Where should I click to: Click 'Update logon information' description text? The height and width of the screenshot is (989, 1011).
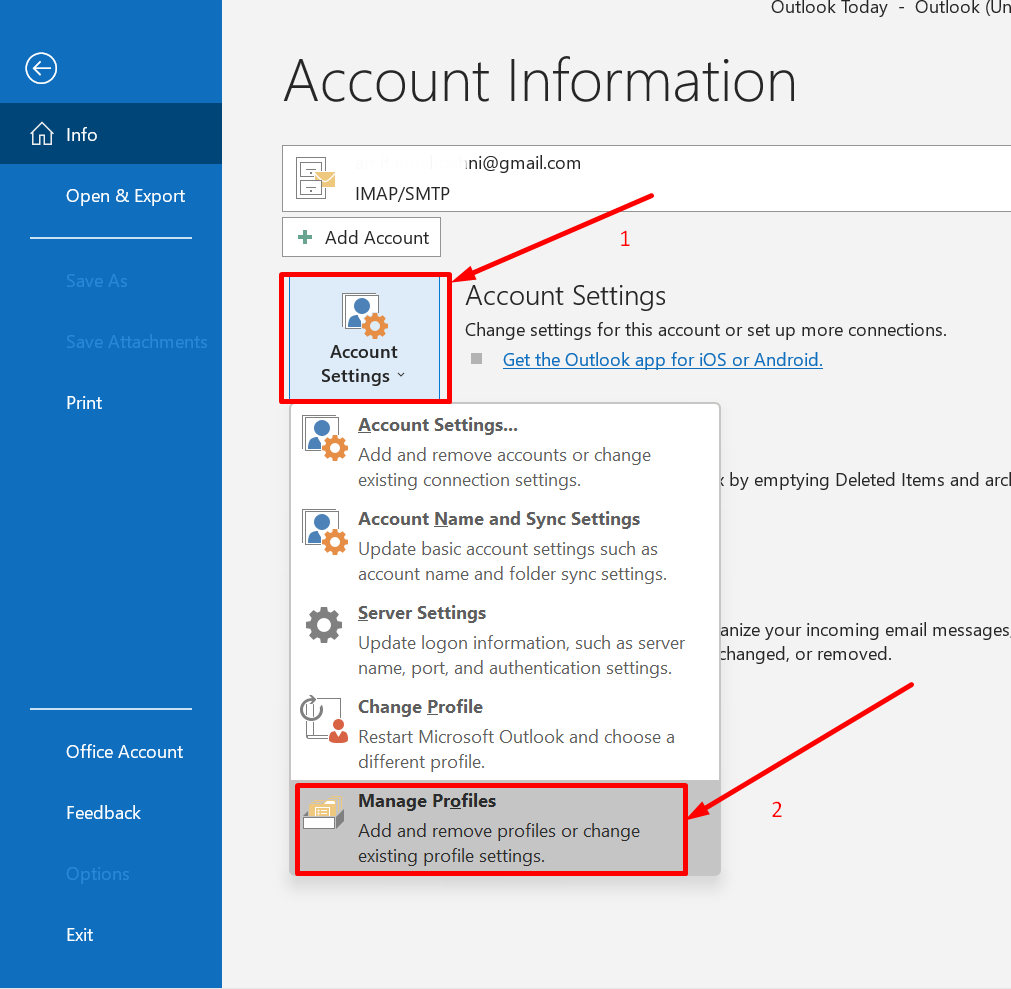(522, 655)
